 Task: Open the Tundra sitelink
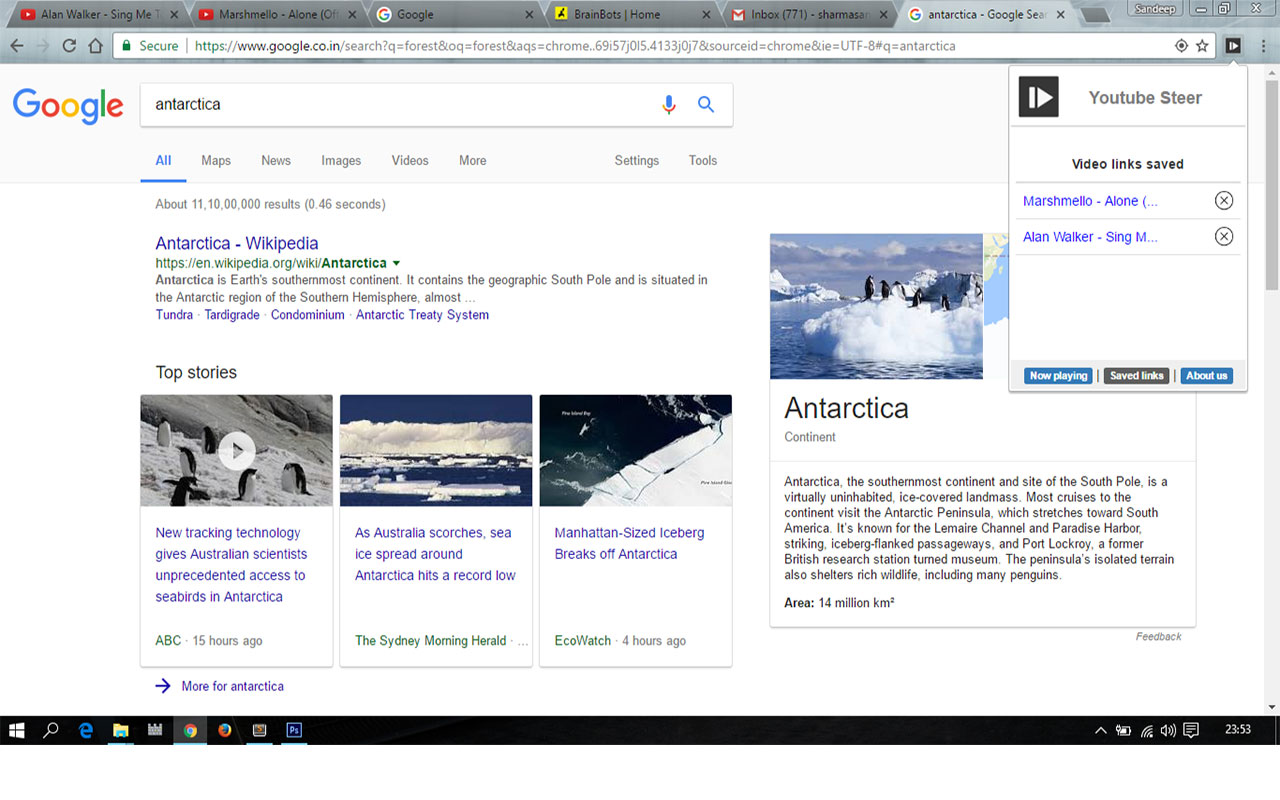point(174,315)
